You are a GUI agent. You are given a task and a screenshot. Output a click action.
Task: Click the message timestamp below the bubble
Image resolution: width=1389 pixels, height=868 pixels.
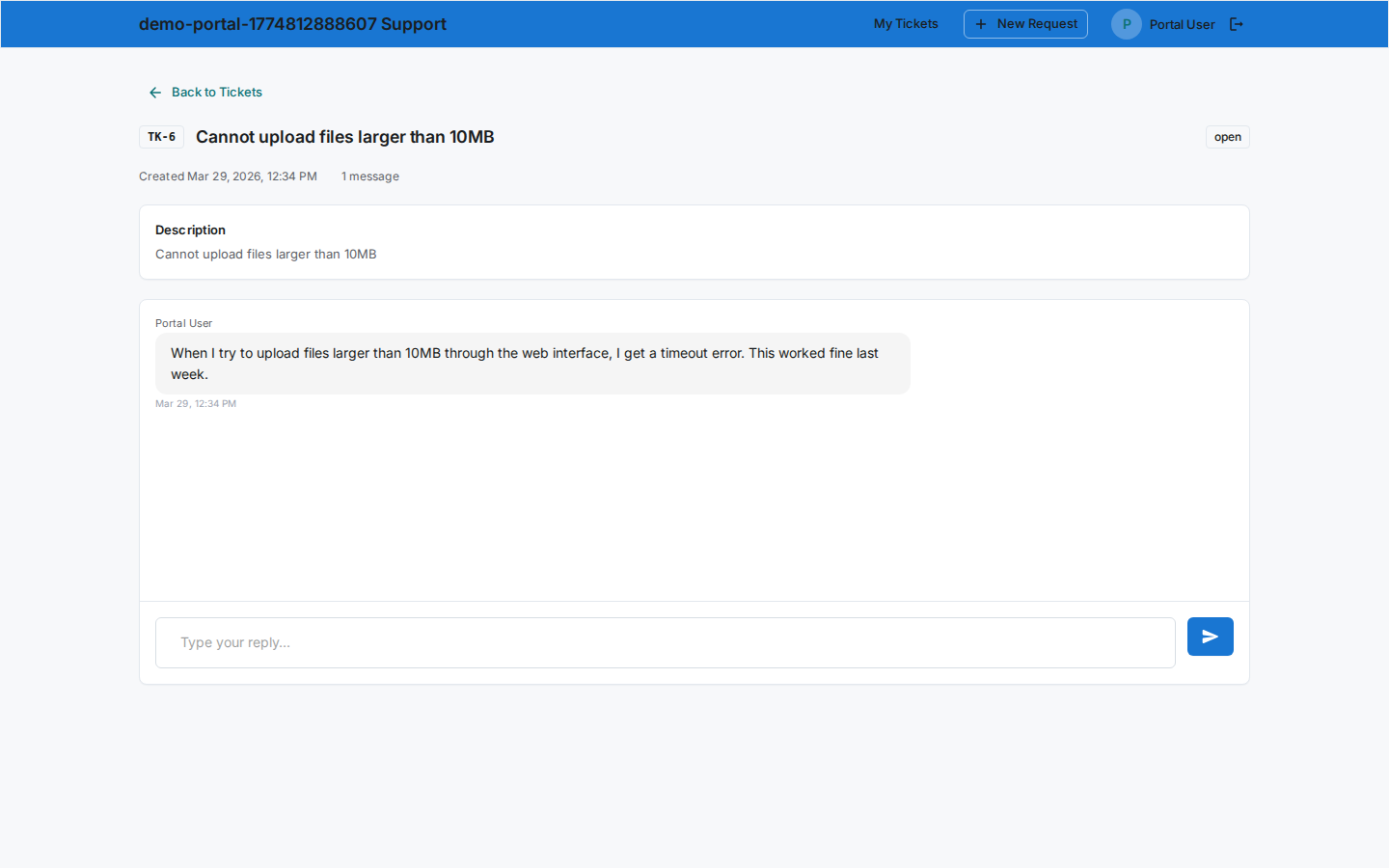pos(196,404)
